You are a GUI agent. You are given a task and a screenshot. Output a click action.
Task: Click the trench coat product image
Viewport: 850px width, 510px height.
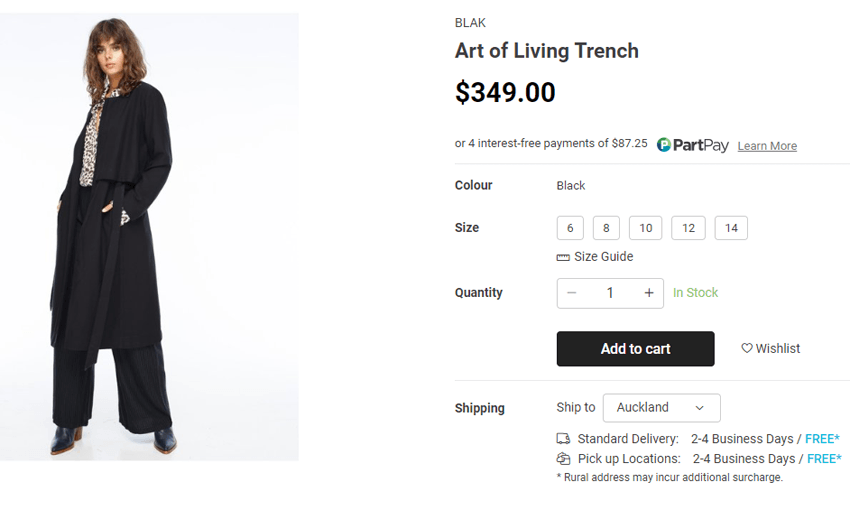pyautogui.click(x=149, y=237)
